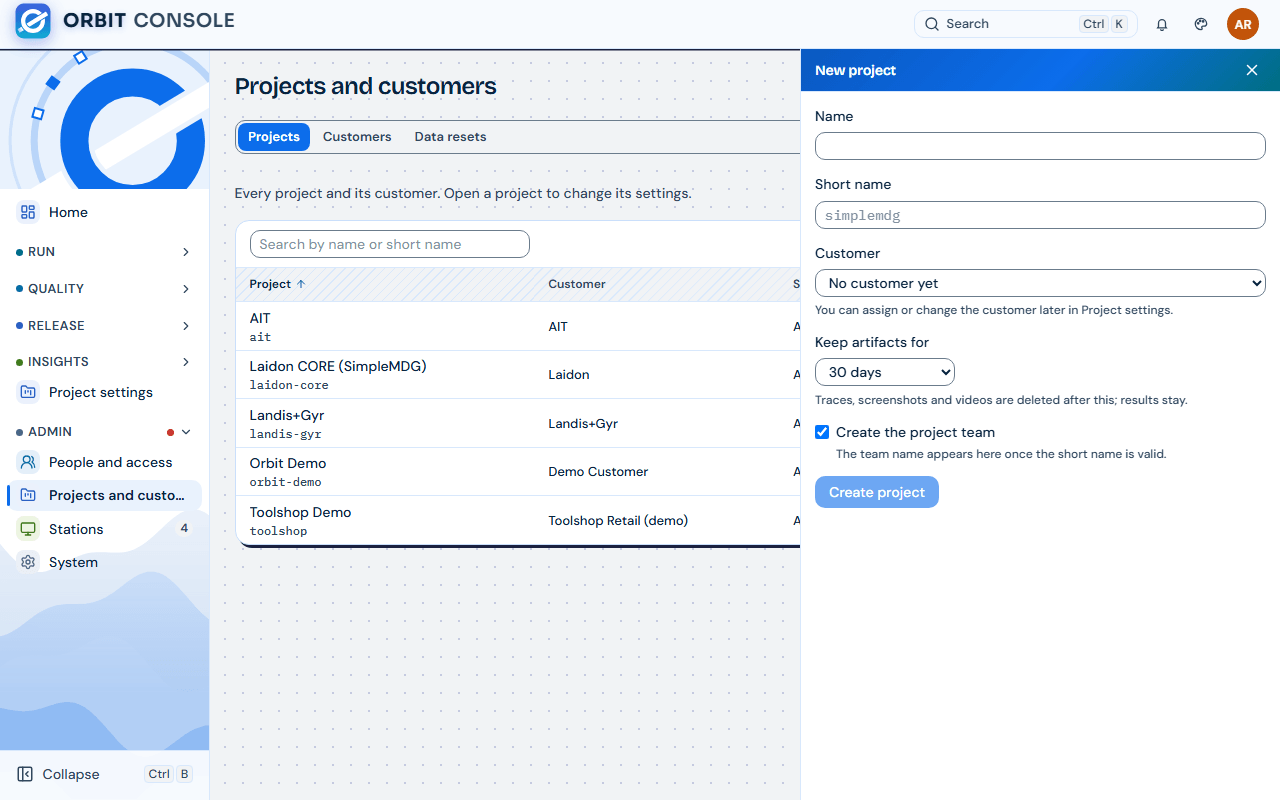Click the System gear icon
1280x800 pixels.
[x=28, y=562]
